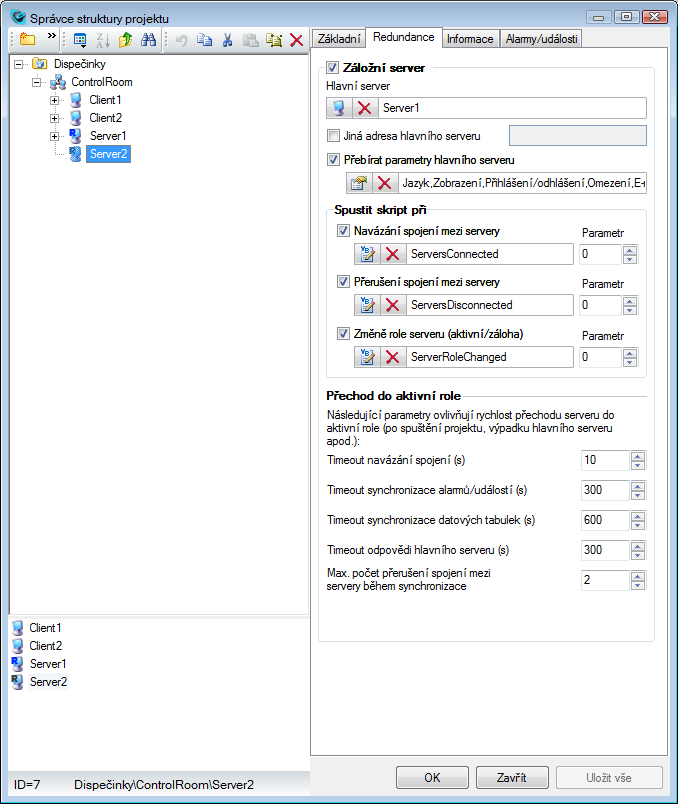
Task: Increase the ServerRoleChanged parameter value
Action: point(630,352)
